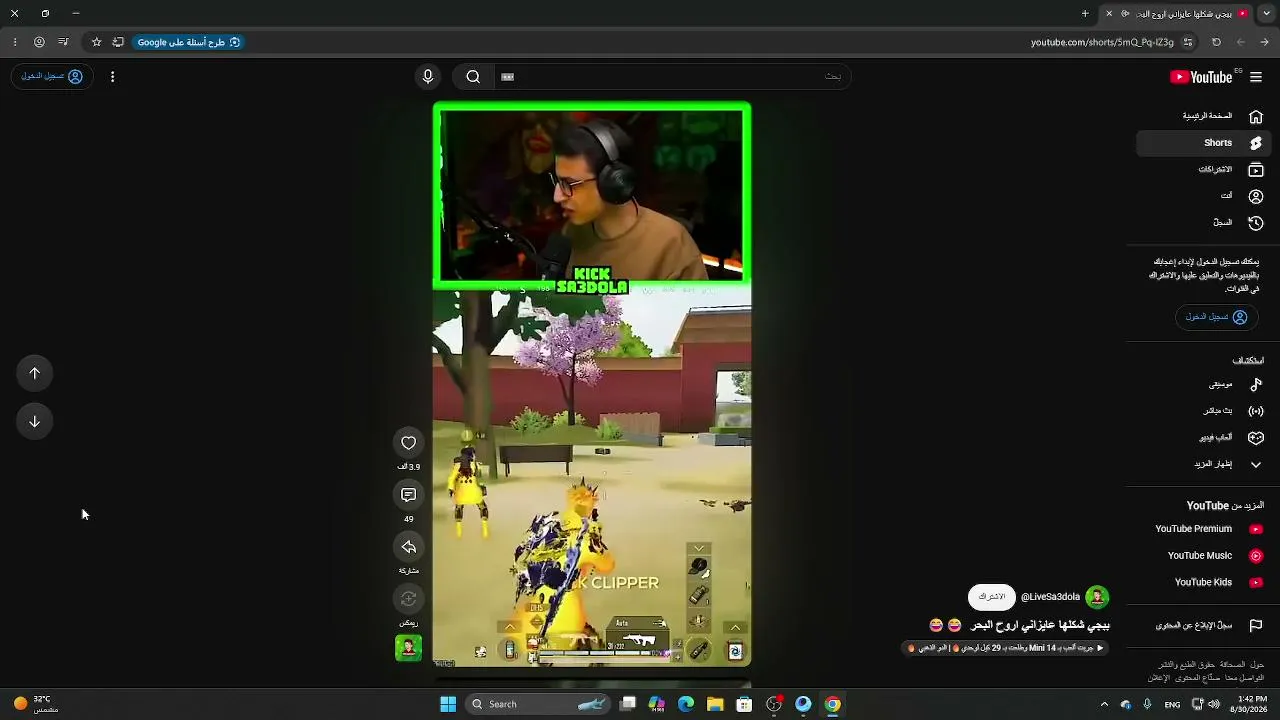
Task: Open the sound thumbnail below Remix
Action: [408, 648]
